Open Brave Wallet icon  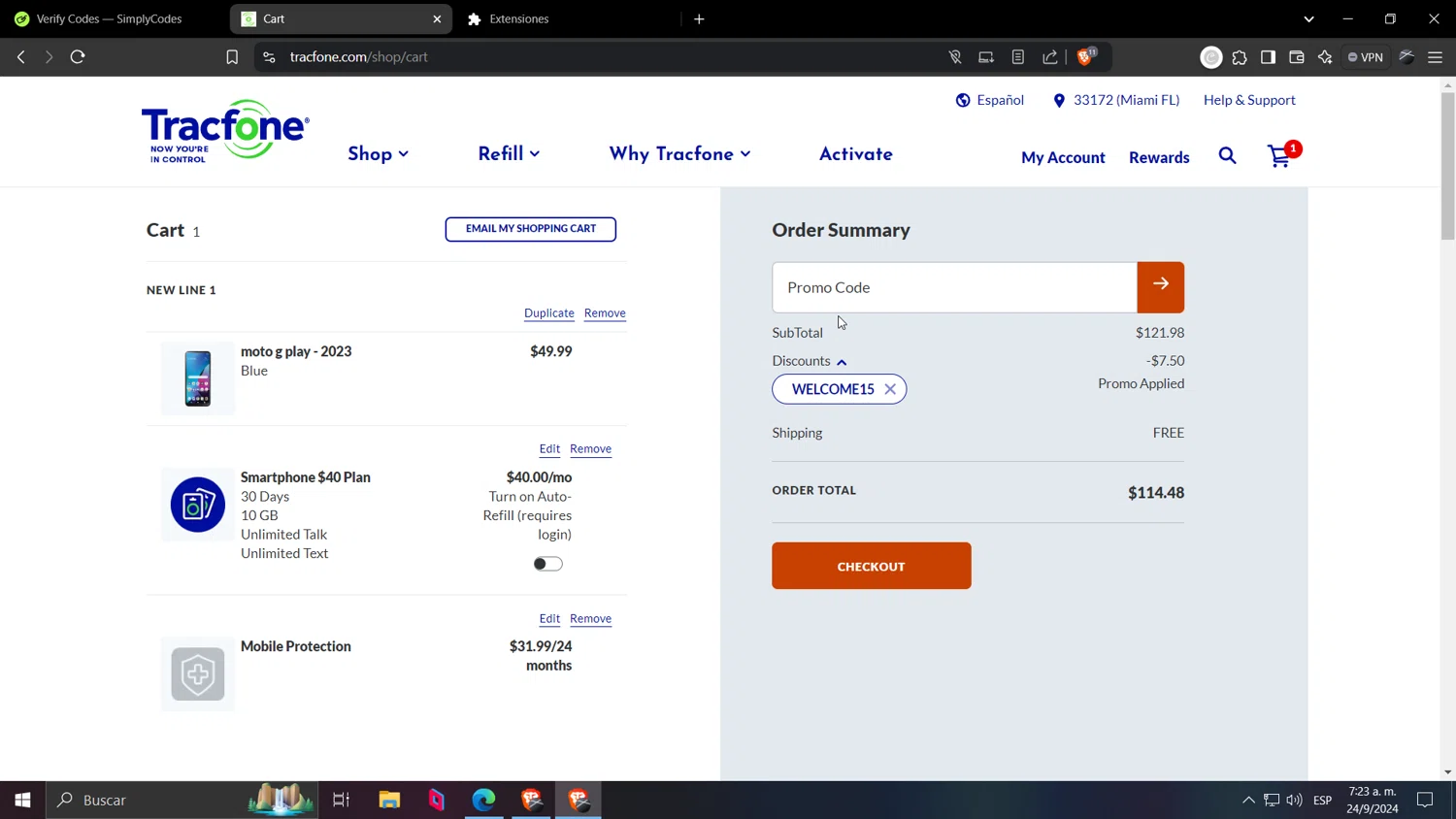pyautogui.click(x=1296, y=57)
